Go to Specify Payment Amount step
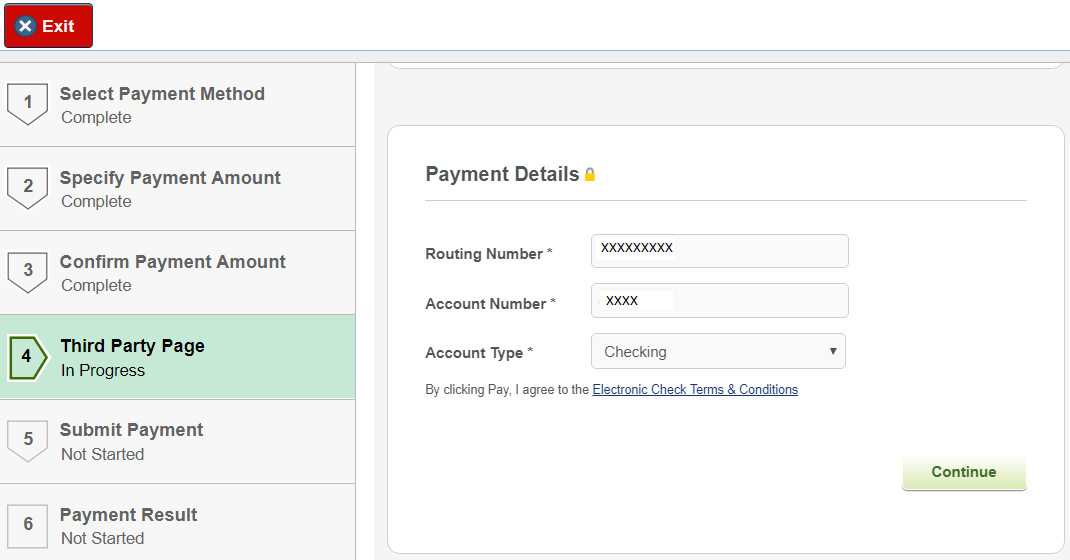 click(x=170, y=178)
